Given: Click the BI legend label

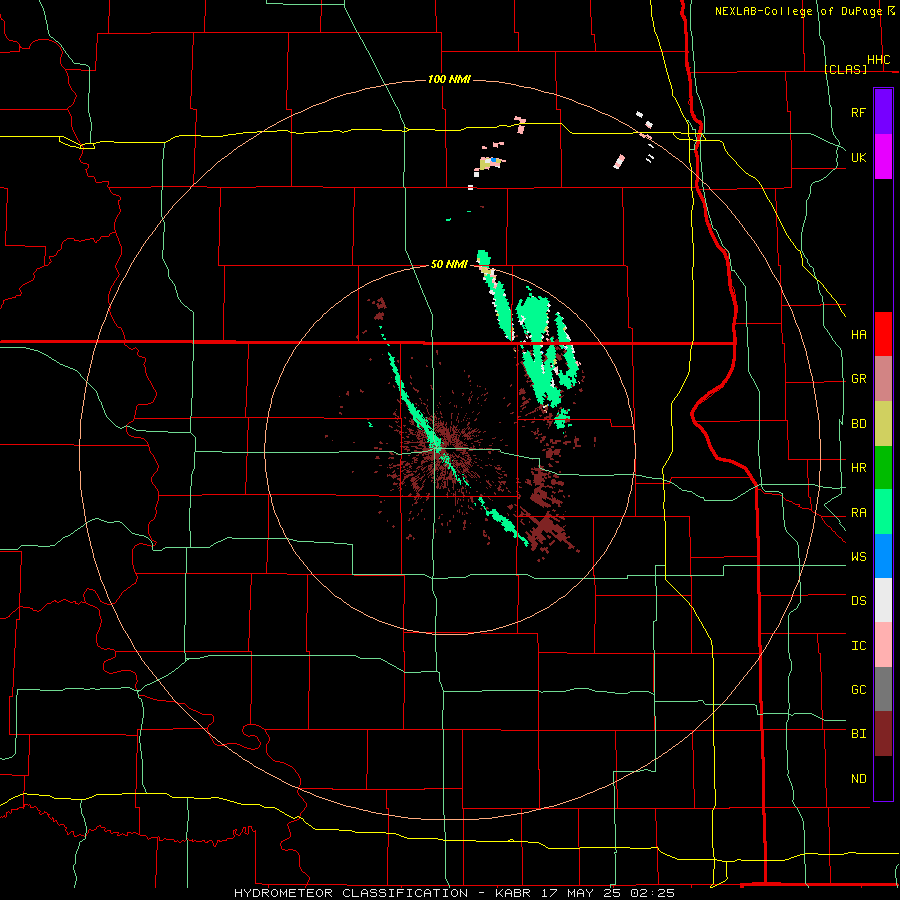Looking at the screenshot, I should coord(858,734).
